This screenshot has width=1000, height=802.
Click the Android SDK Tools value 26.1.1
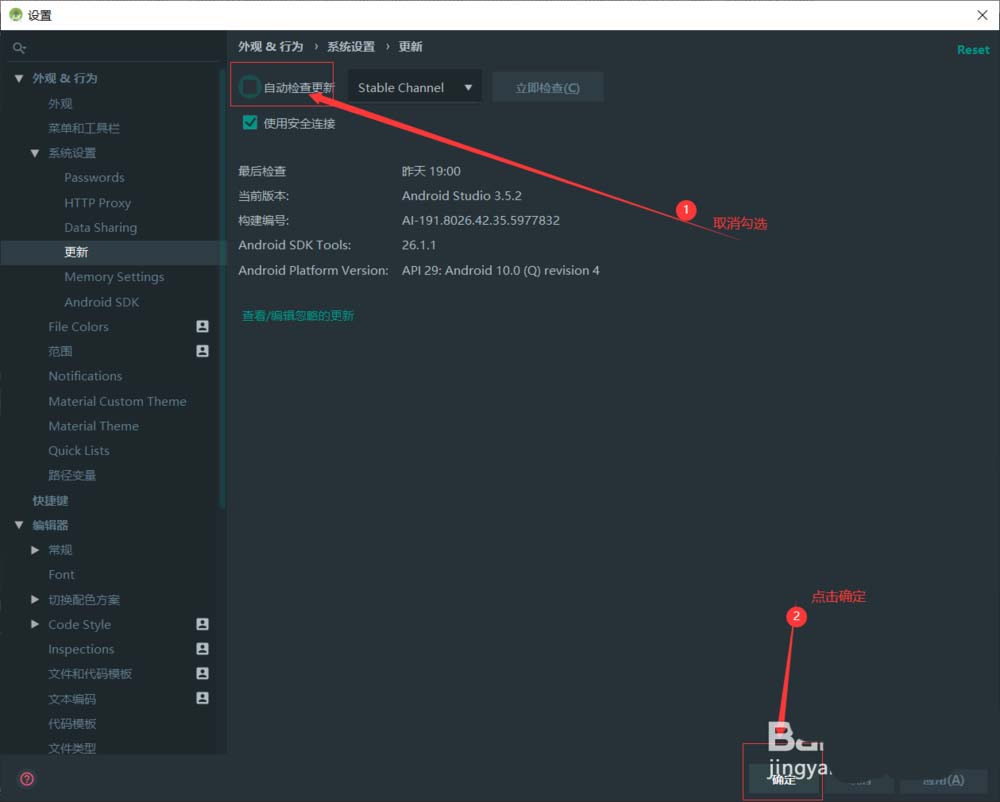point(419,245)
